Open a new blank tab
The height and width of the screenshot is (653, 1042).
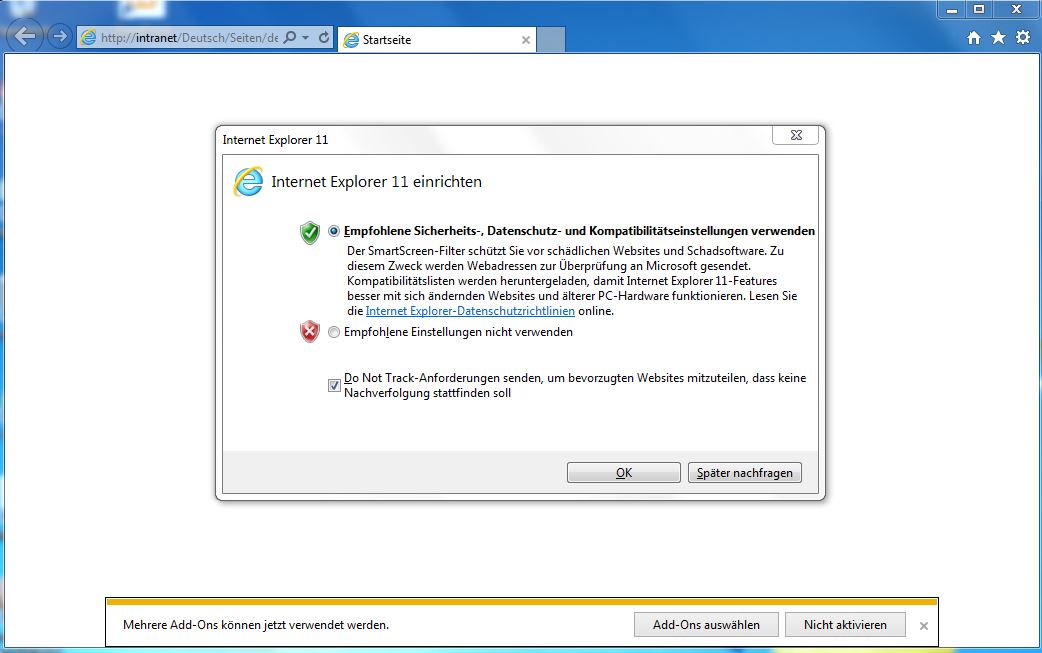551,40
